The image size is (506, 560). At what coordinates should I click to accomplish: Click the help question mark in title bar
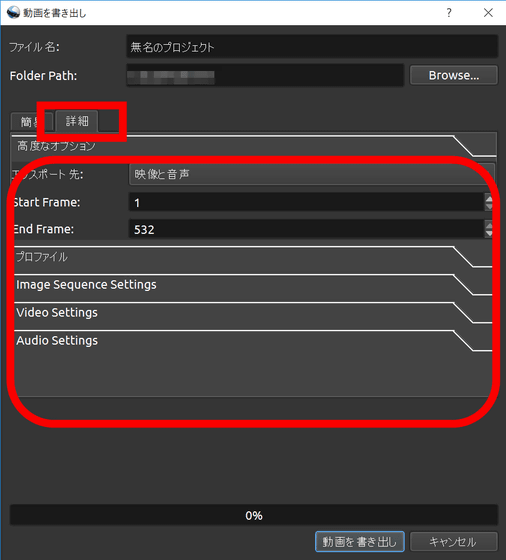point(449,13)
